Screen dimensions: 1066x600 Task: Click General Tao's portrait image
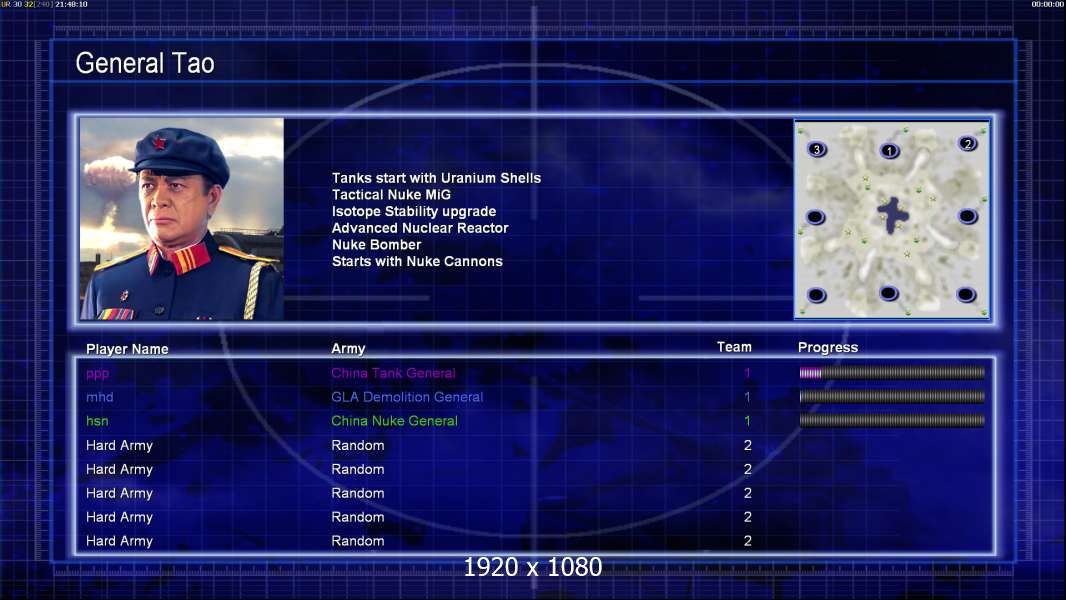(182, 219)
